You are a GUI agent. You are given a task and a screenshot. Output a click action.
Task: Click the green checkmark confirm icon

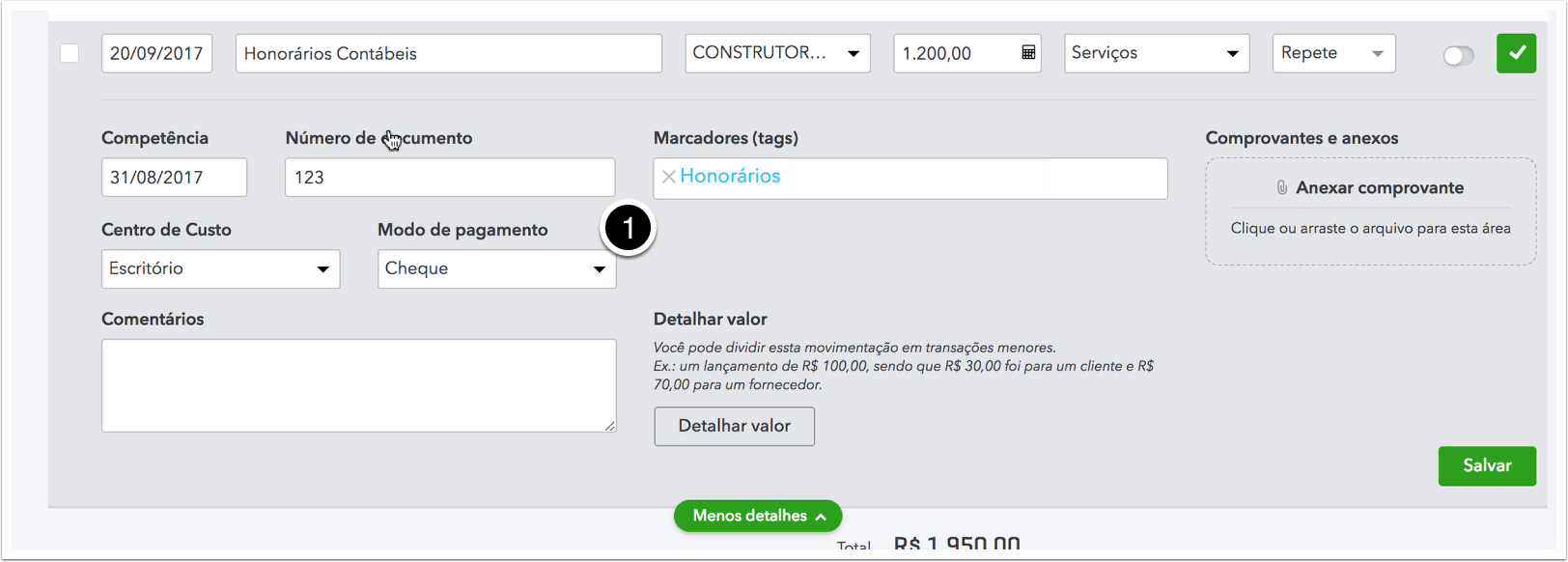[1516, 53]
